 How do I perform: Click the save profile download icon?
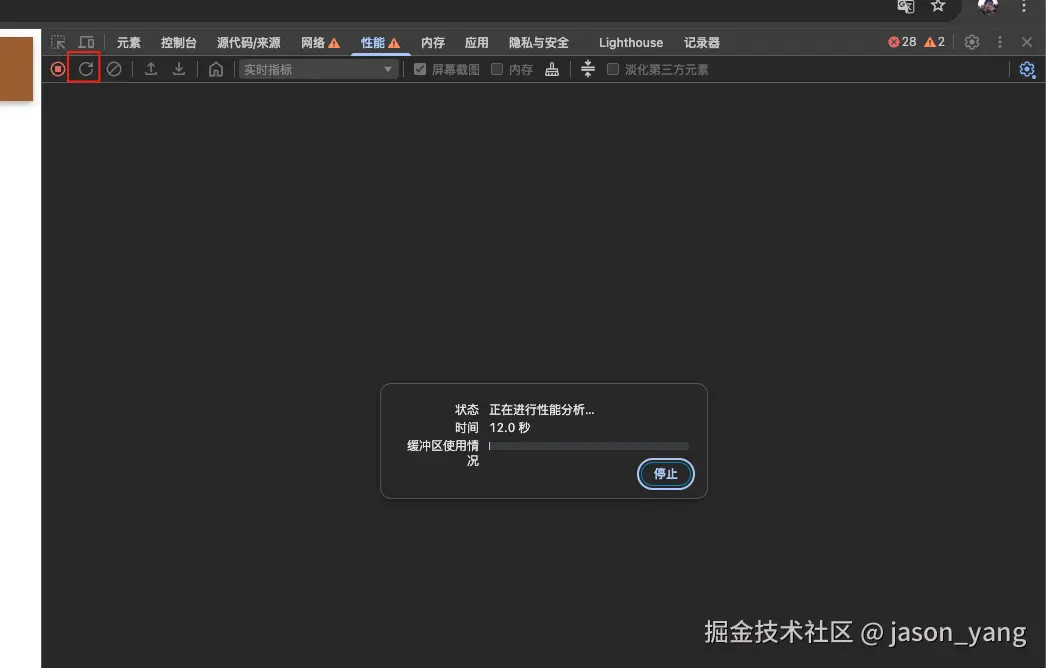179,69
